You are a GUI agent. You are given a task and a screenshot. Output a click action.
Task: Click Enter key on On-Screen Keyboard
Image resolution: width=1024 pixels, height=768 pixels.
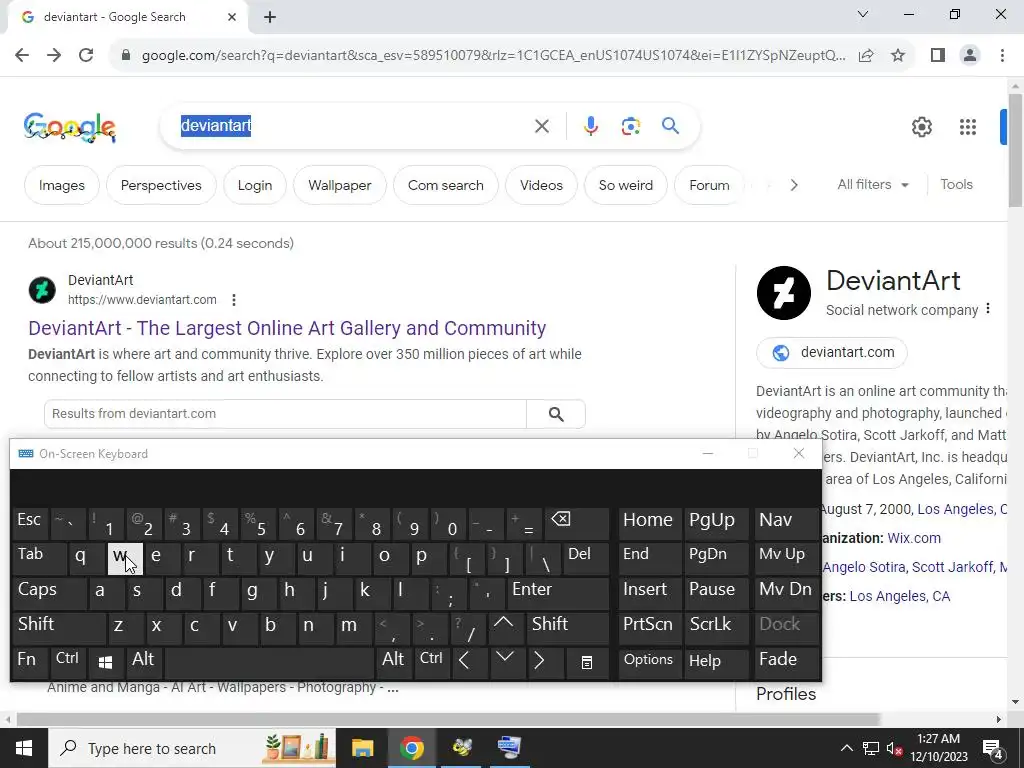pyautogui.click(x=558, y=593)
